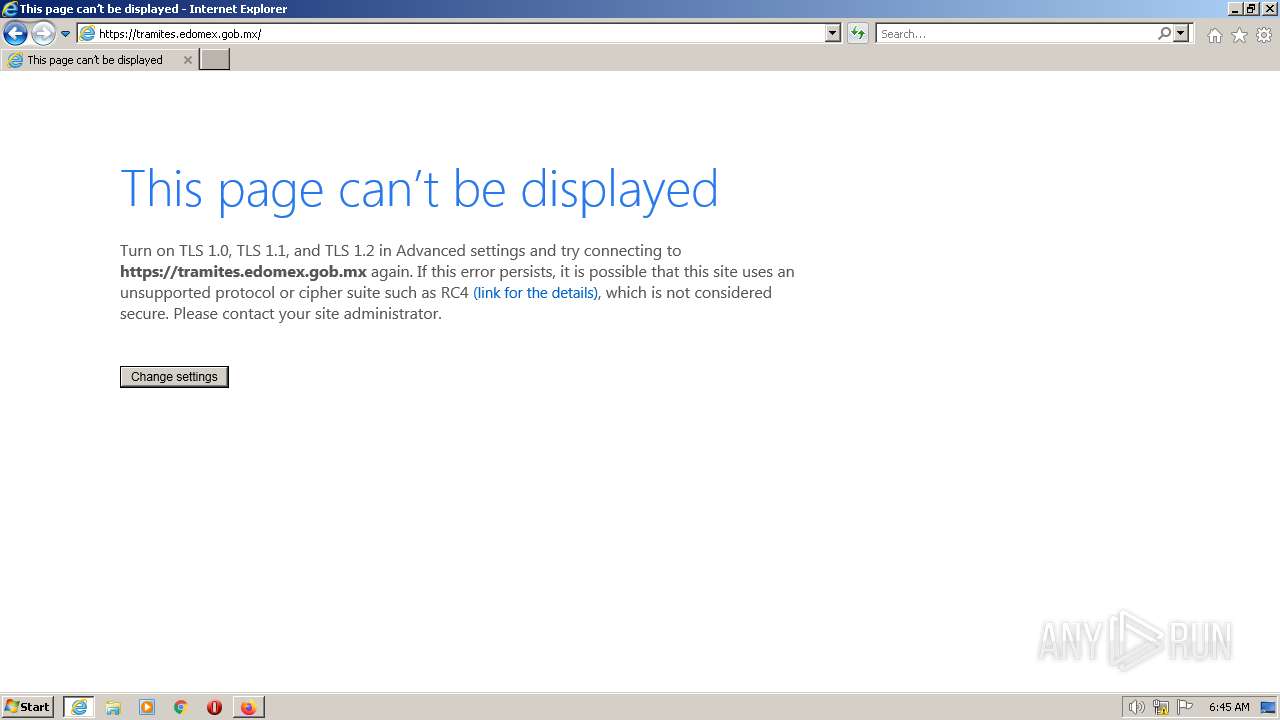This screenshot has height=720, width=1280.
Task: Open the recent pages dropdown arrow
Action: 66,34
